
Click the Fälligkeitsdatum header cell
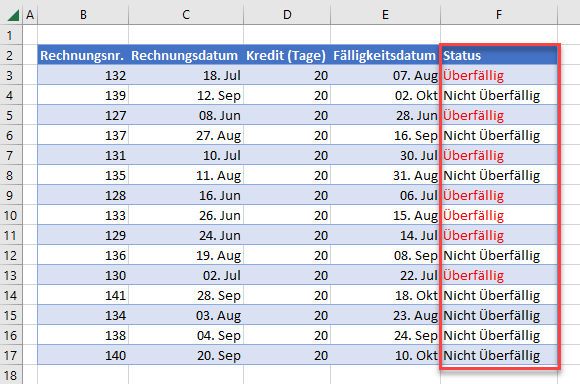click(x=385, y=55)
